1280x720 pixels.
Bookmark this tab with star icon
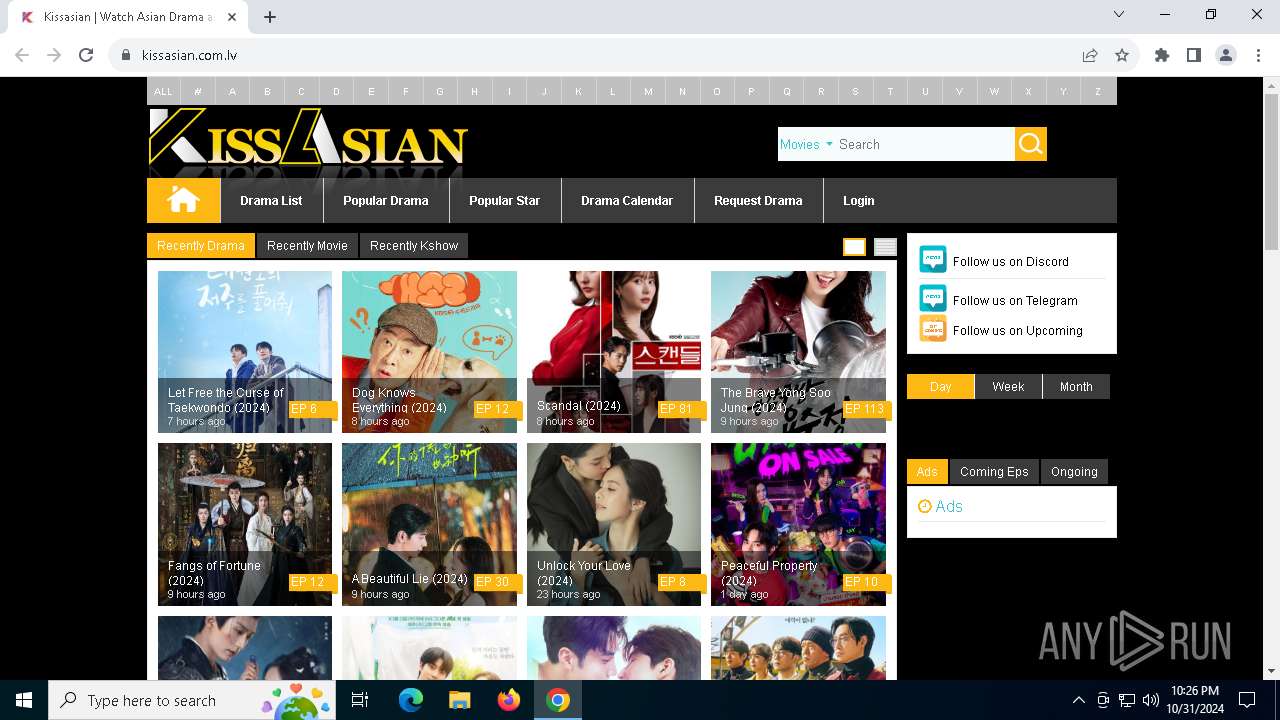(1122, 55)
